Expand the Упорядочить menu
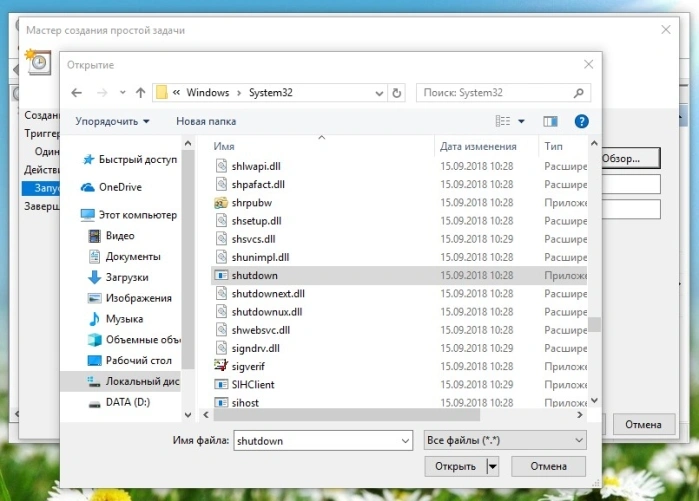Viewport: 699px width, 501px height. click(x=112, y=121)
